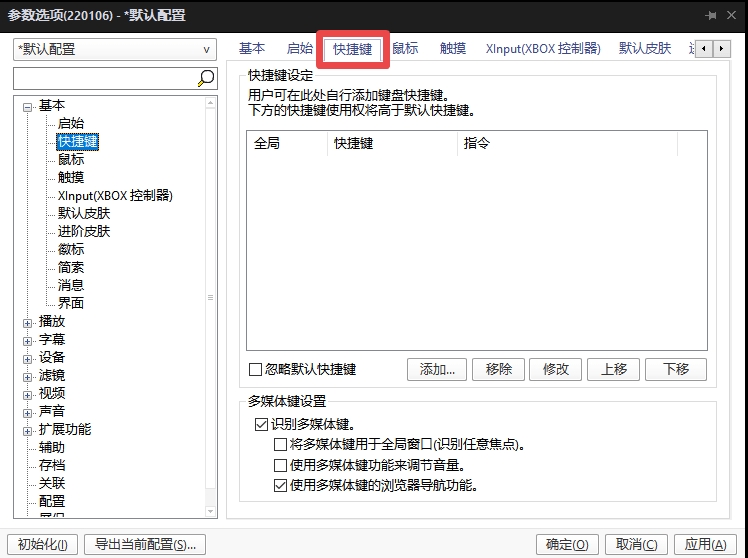Disable 使用多媒体键的浏览器导航功能 checkbox
The width and height of the screenshot is (748, 558).
click(x=280, y=486)
